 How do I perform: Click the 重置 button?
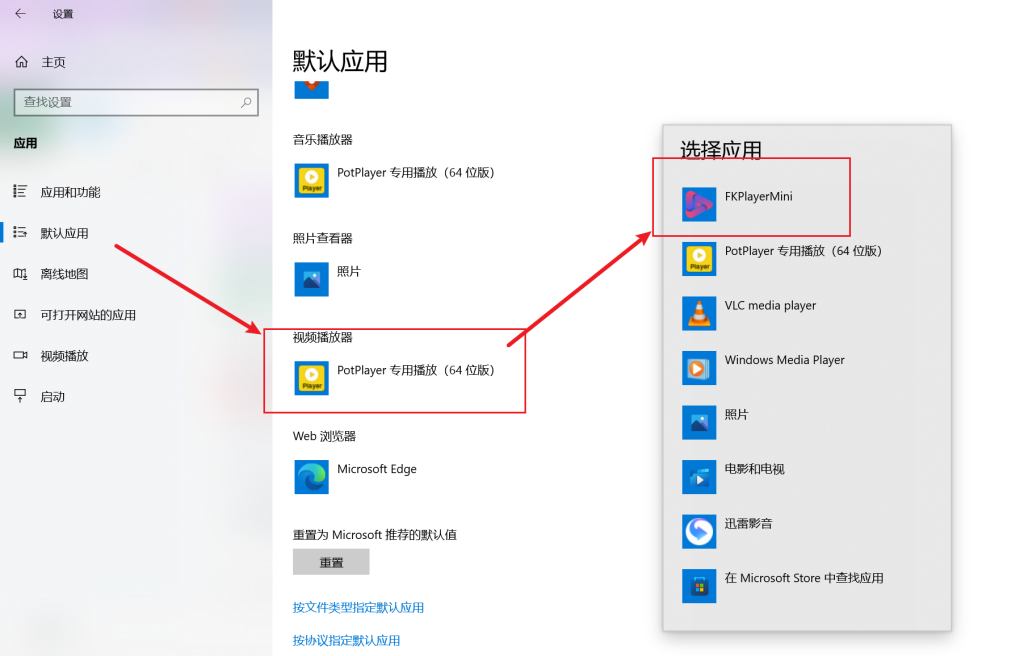(x=331, y=562)
